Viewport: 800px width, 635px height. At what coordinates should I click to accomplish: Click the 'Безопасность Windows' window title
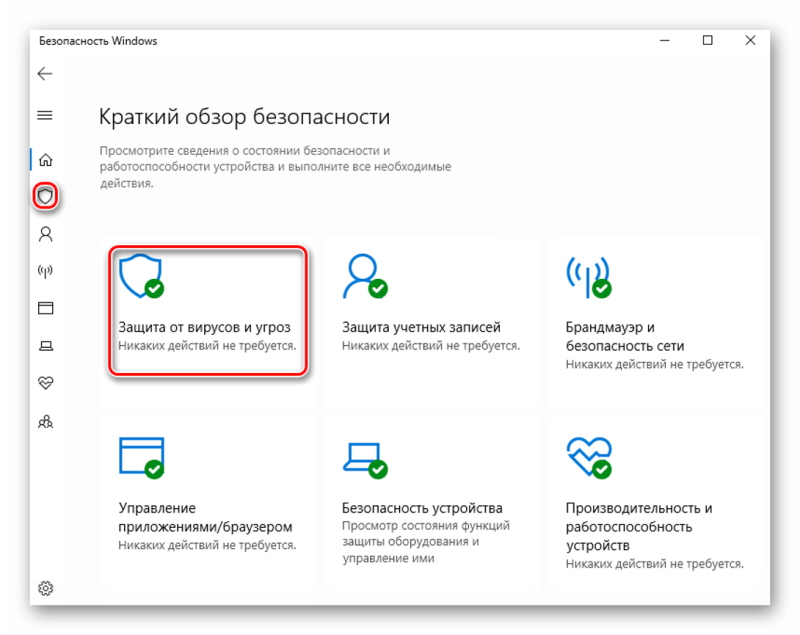pos(98,41)
